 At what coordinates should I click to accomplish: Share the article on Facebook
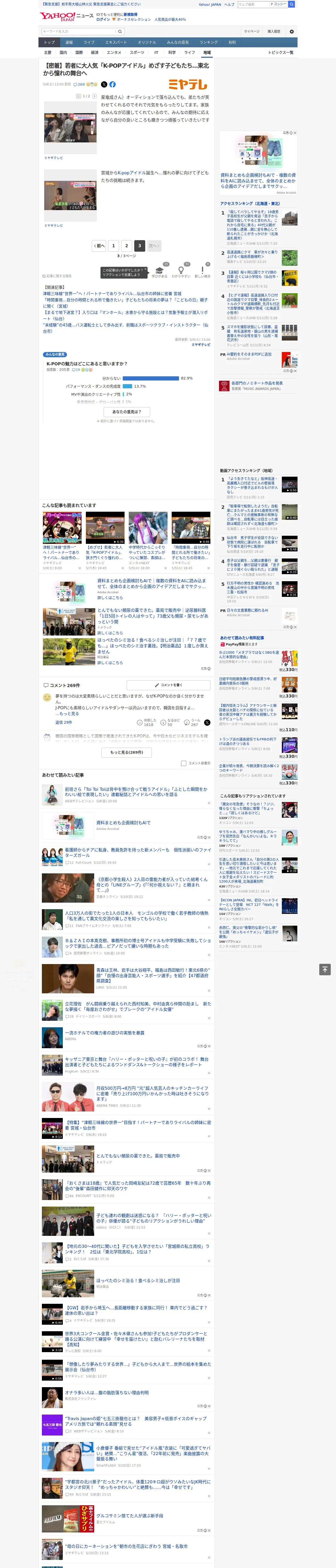[112, 85]
